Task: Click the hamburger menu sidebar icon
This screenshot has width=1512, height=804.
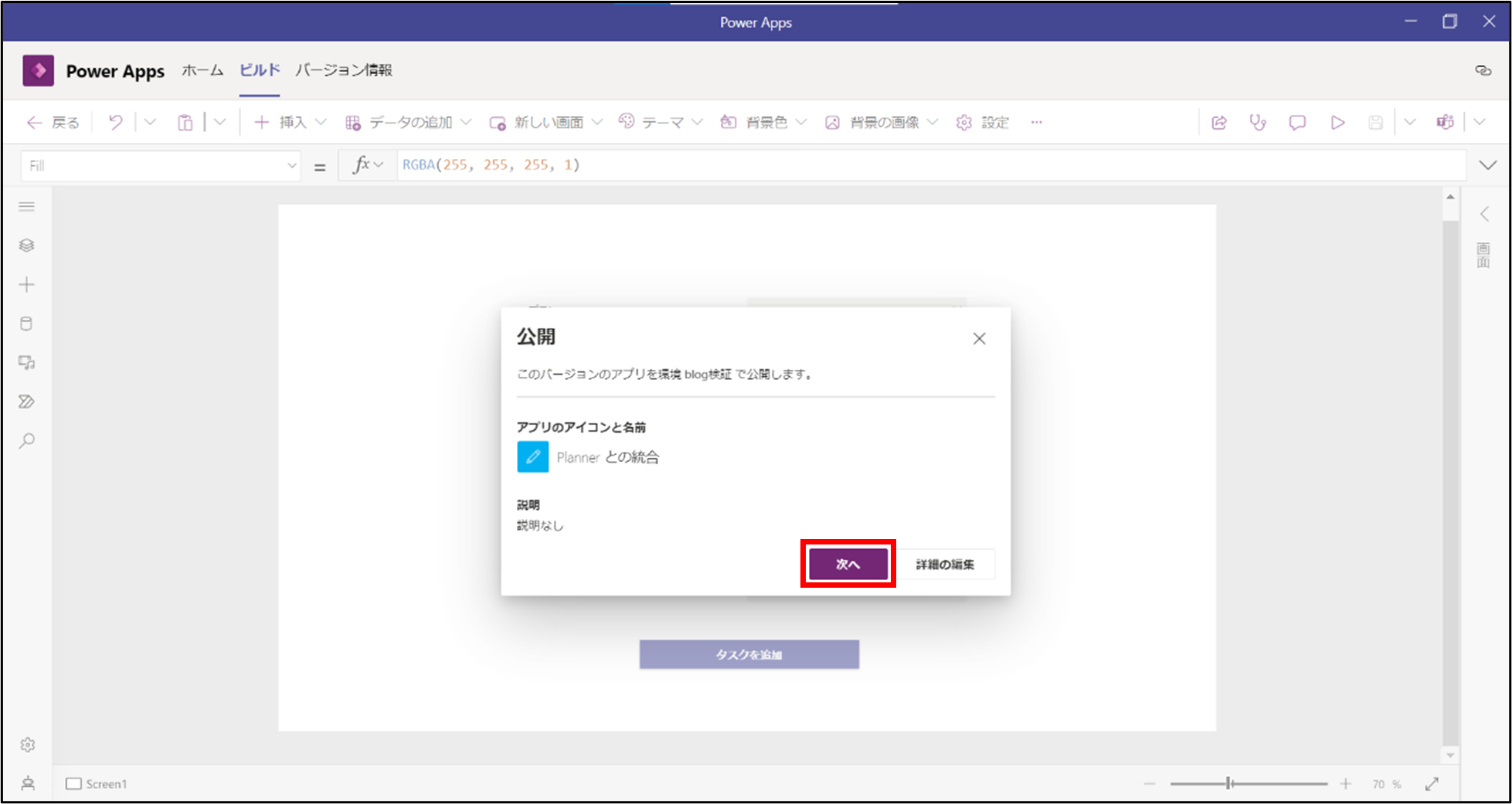Action: coord(27,206)
